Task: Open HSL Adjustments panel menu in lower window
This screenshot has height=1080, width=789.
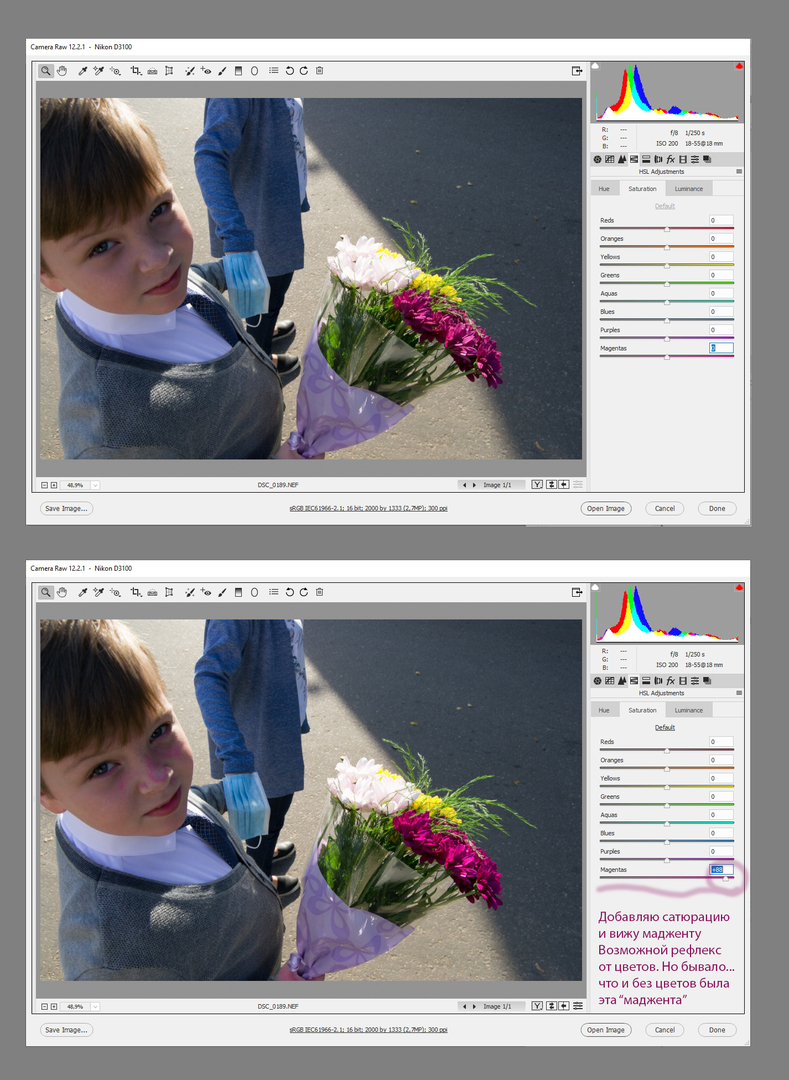Action: [739, 693]
